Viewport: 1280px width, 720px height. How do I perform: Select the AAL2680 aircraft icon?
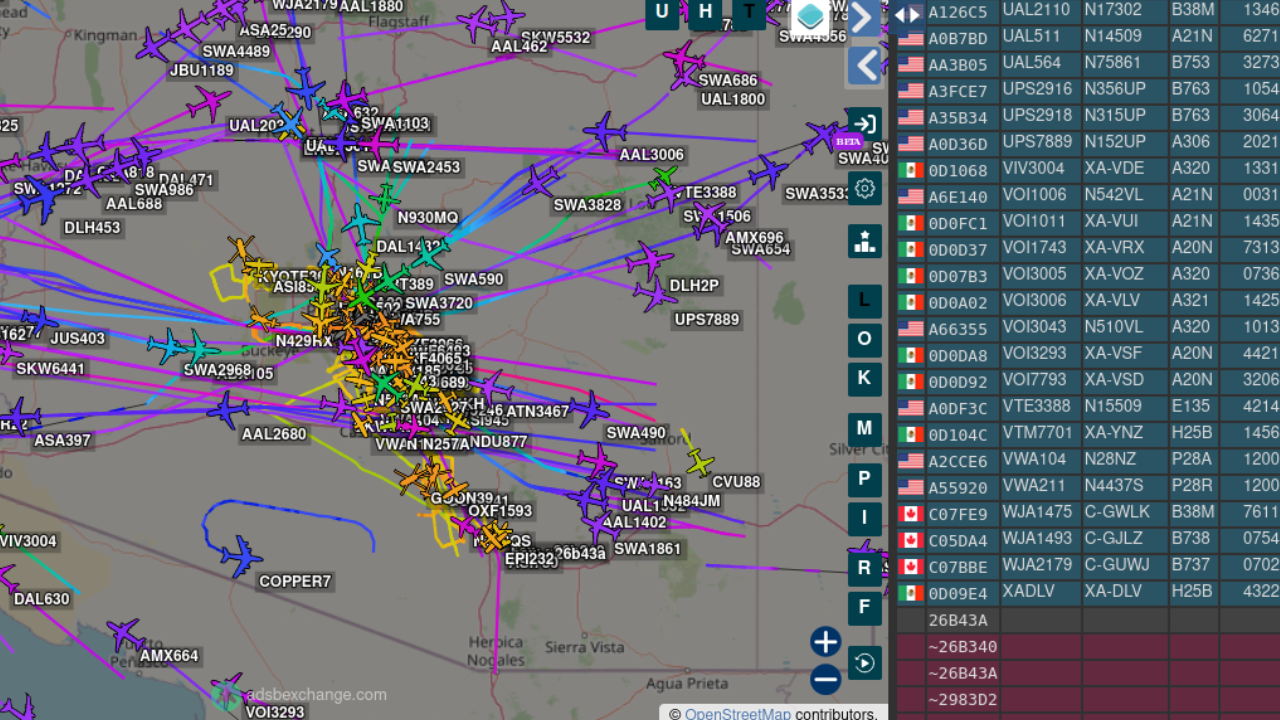tap(228, 409)
